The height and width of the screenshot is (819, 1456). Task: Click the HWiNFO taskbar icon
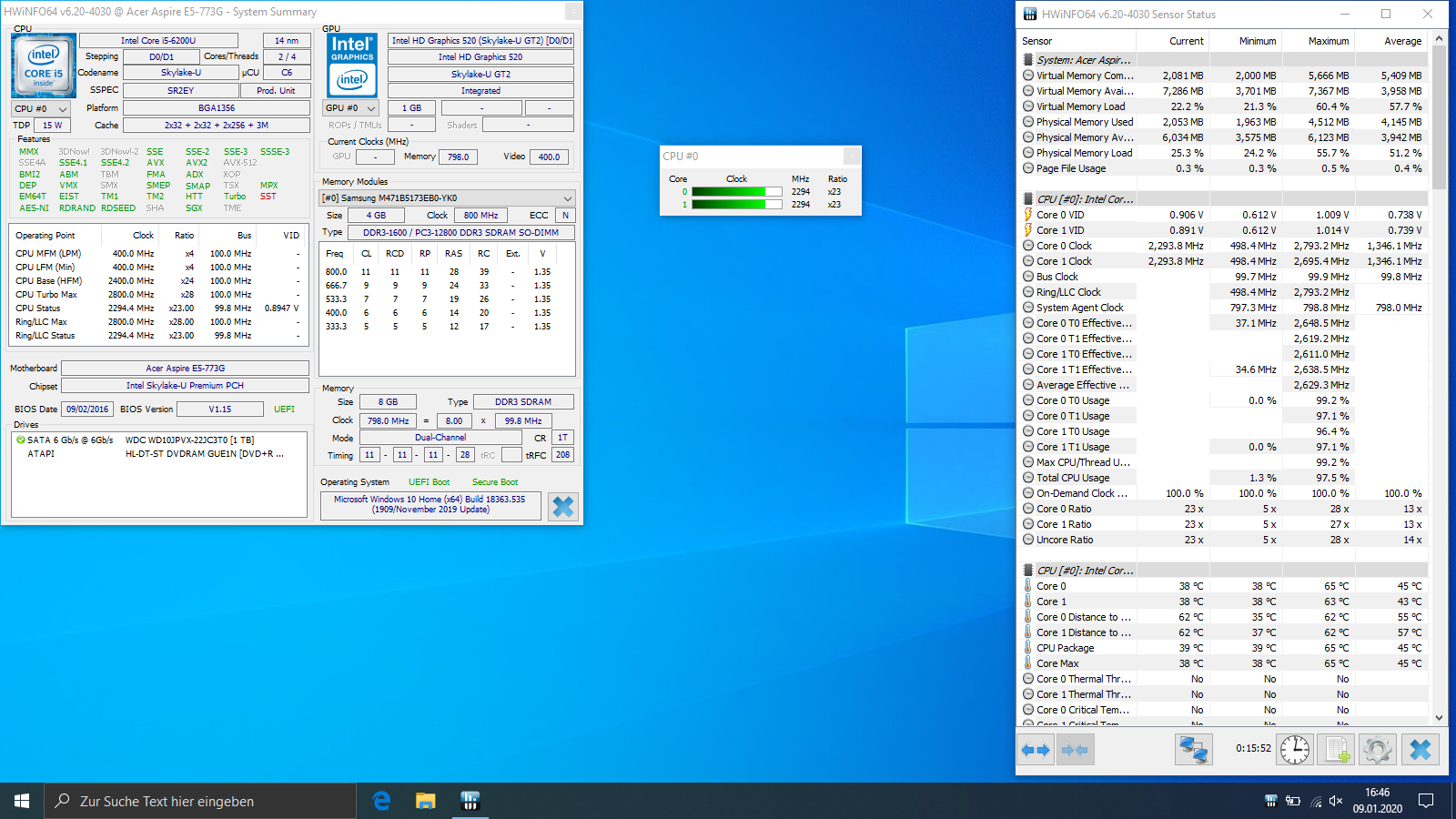470,801
